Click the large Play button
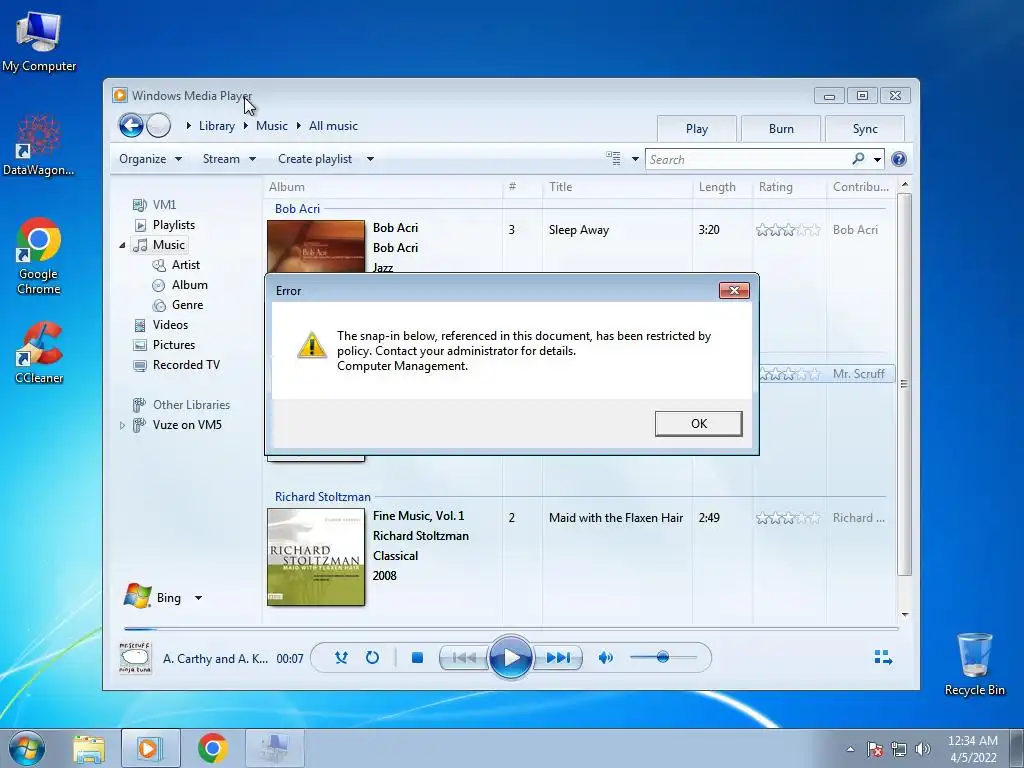The width and height of the screenshot is (1024, 768). coord(511,658)
